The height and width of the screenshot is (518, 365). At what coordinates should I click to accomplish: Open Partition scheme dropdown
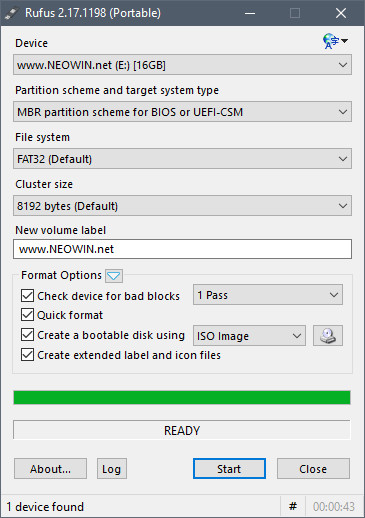[x=182, y=112]
